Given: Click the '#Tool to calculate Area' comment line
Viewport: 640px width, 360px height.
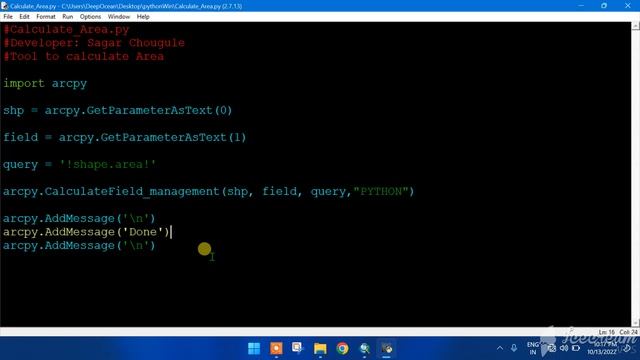Looking at the screenshot, I should coord(84,56).
